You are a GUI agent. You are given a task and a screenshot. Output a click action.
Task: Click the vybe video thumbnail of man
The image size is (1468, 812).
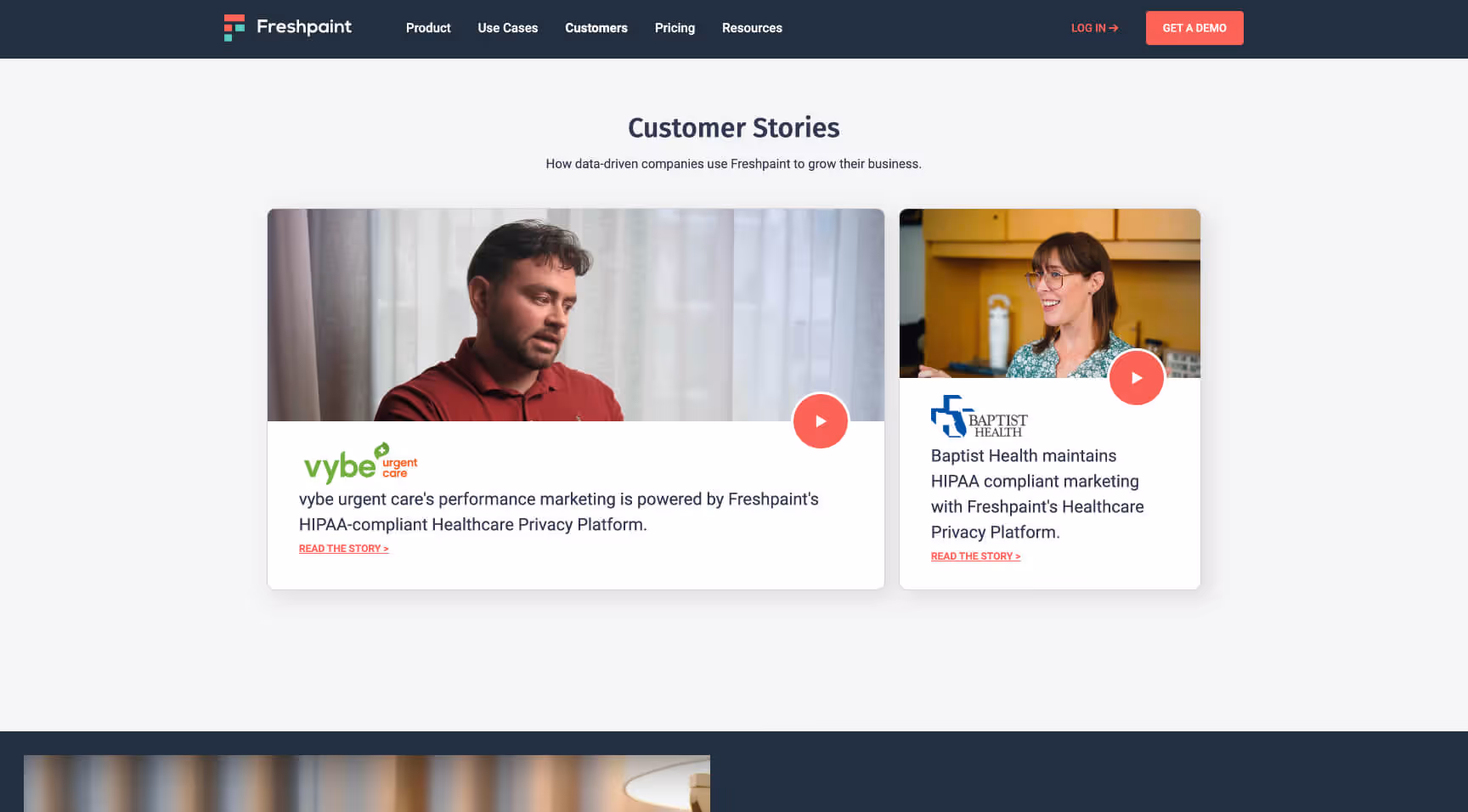pos(576,315)
